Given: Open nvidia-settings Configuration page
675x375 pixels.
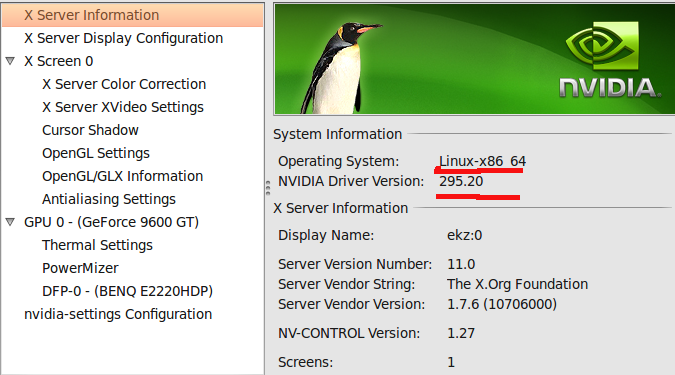Looking at the screenshot, I should pos(118,314).
